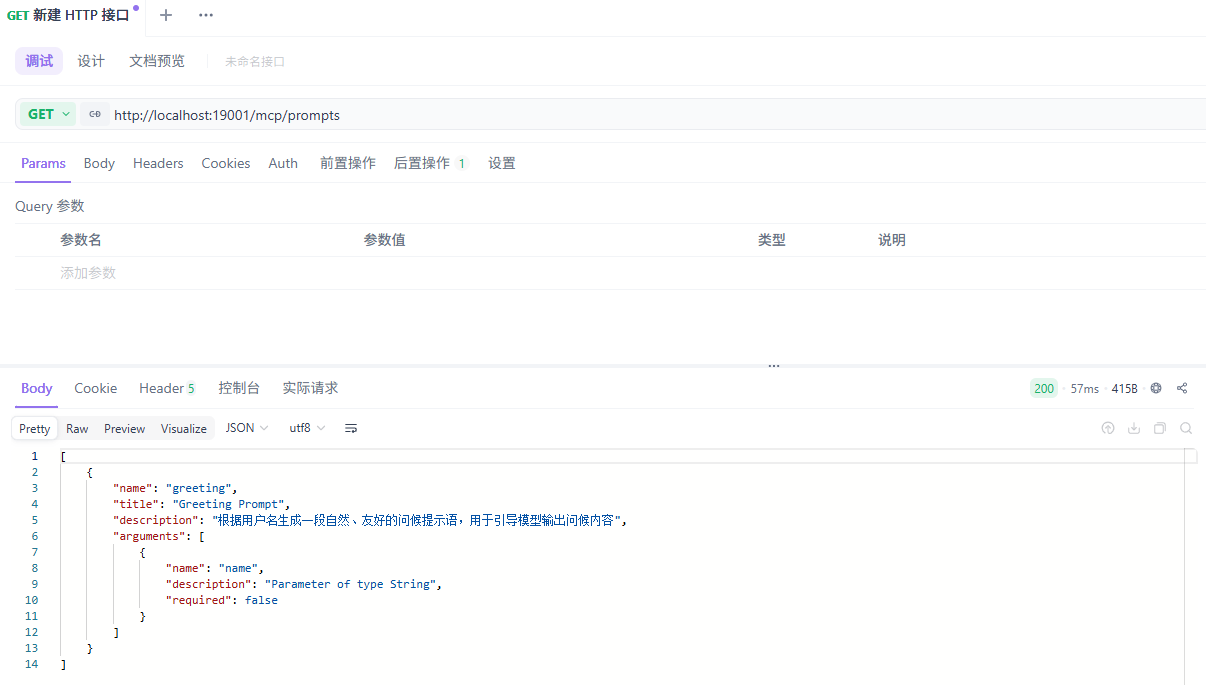Screen dimensions: 1206x685
Task: Open the utf8 encoding dropdown
Action: pyautogui.click(x=307, y=428)
